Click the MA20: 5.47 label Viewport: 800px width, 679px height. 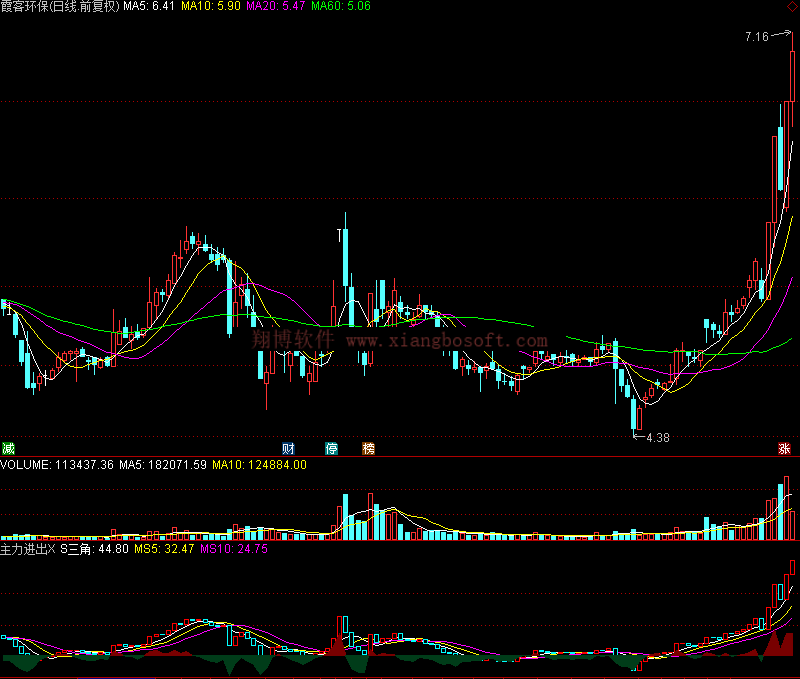point(276,6)
